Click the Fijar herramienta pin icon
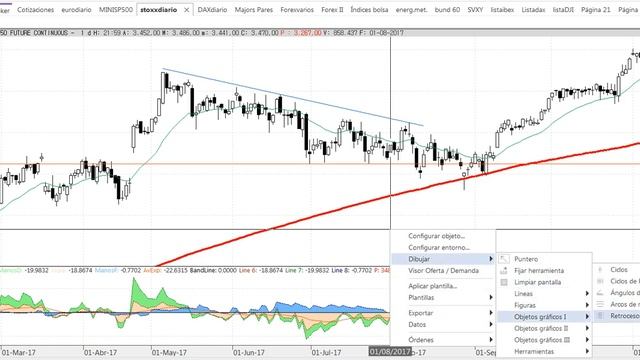Screen dimensions: 640x360 504,271
